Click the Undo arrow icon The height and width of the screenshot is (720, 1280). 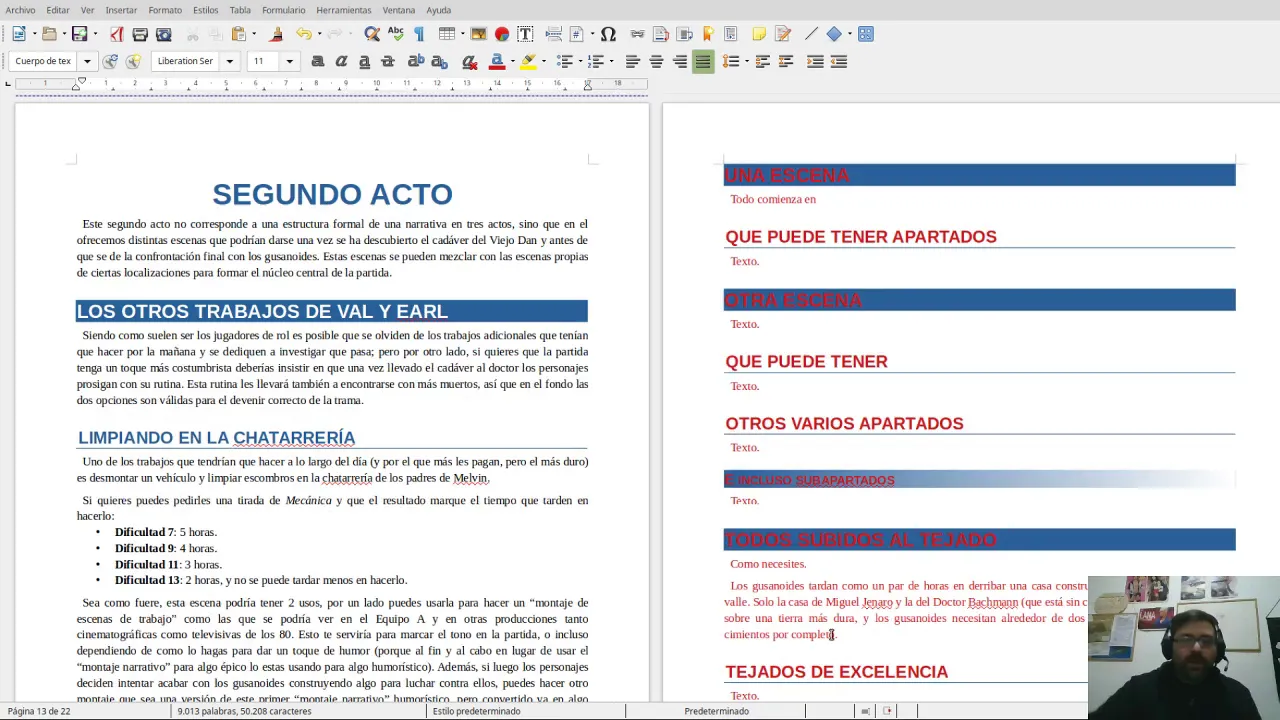click(304, 34)
